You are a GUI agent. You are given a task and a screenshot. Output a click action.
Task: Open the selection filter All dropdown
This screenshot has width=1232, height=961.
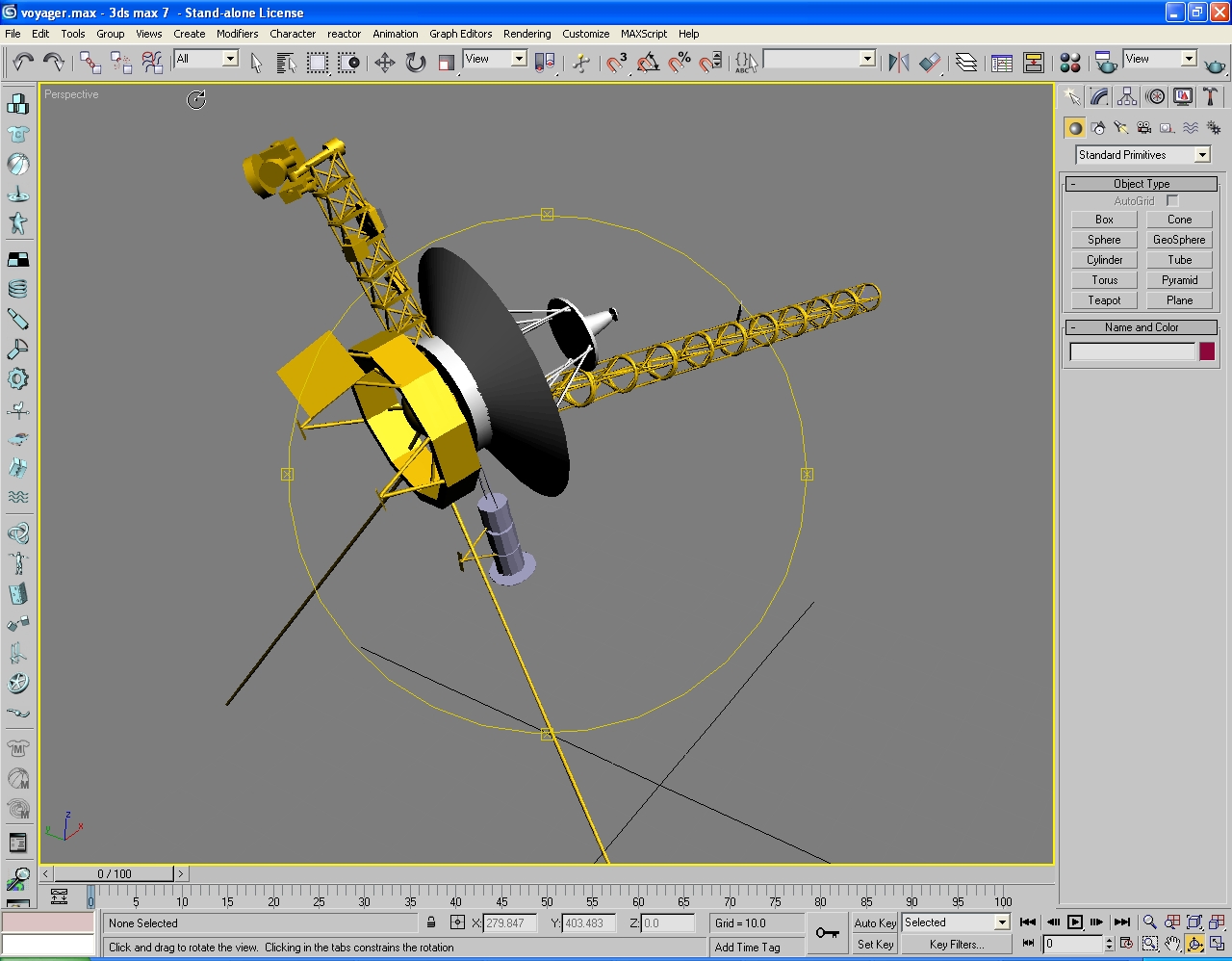230,59
